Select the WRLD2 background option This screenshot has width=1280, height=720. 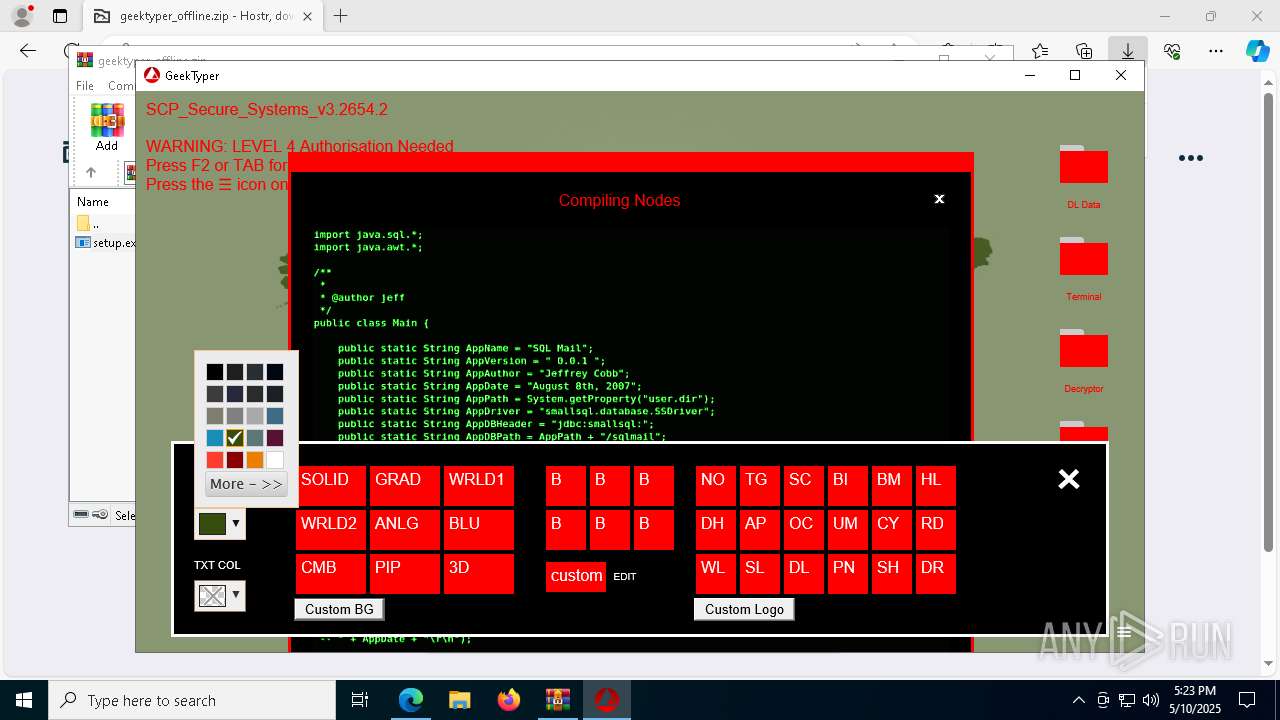pos(331,530)
